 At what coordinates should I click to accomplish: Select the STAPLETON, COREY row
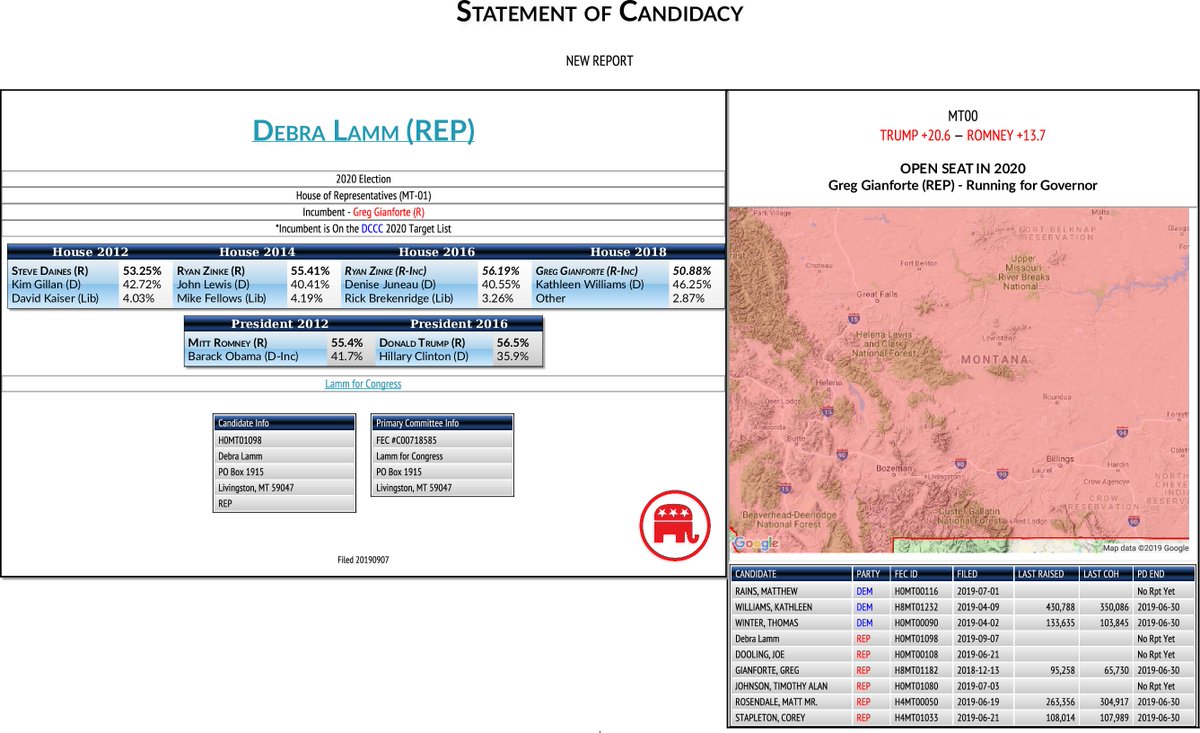(963, 717)
